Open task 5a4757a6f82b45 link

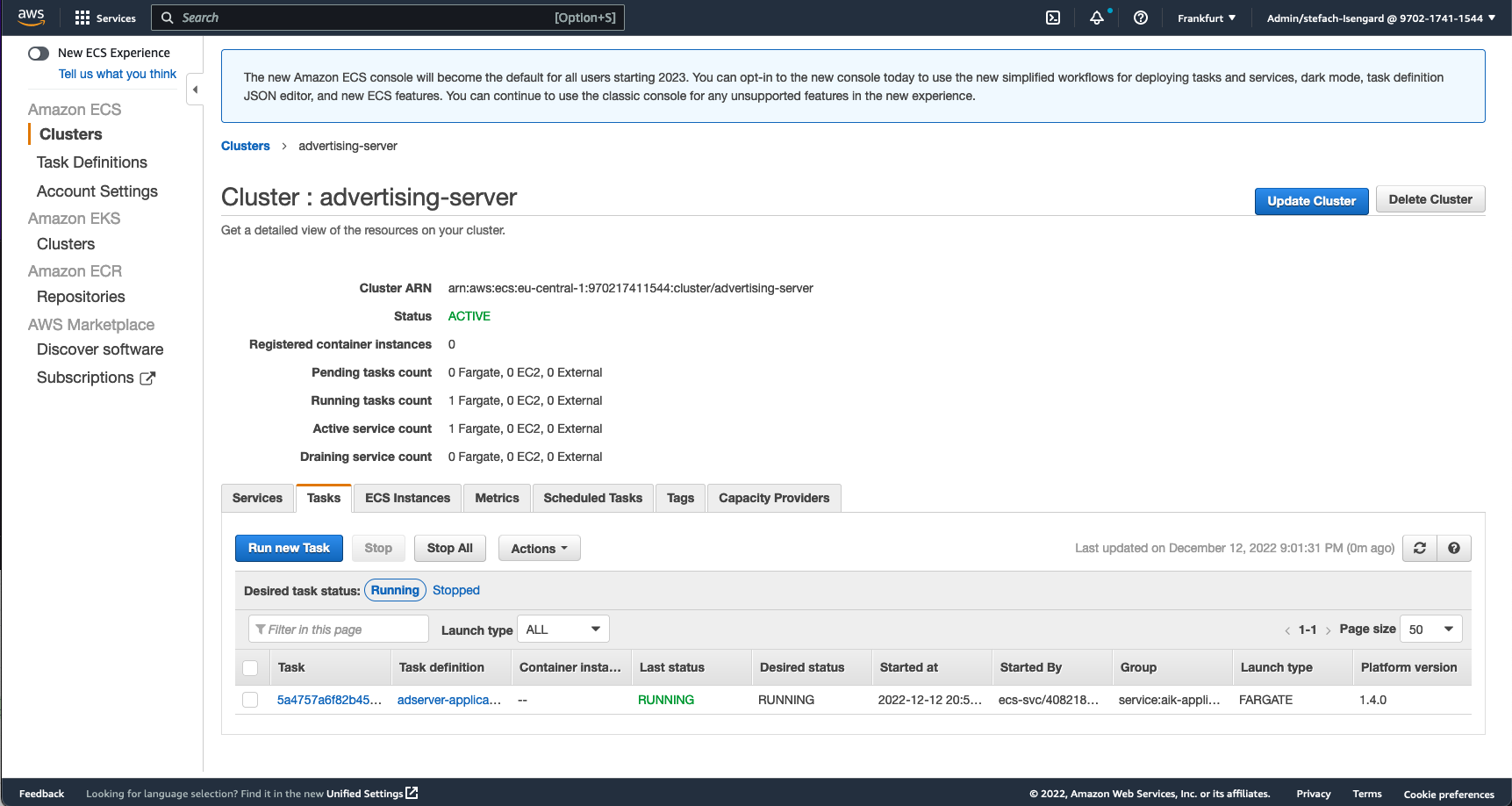[x=329, y=700]
